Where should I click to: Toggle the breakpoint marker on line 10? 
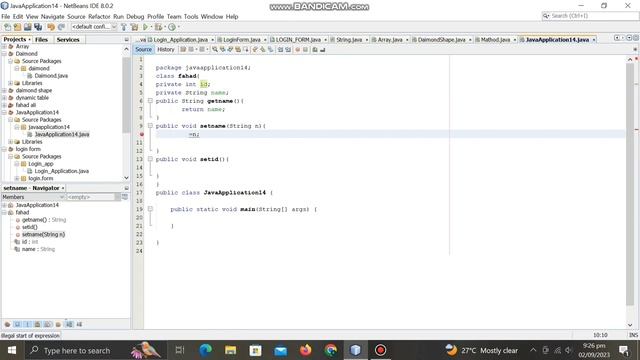tap(142, 134)
